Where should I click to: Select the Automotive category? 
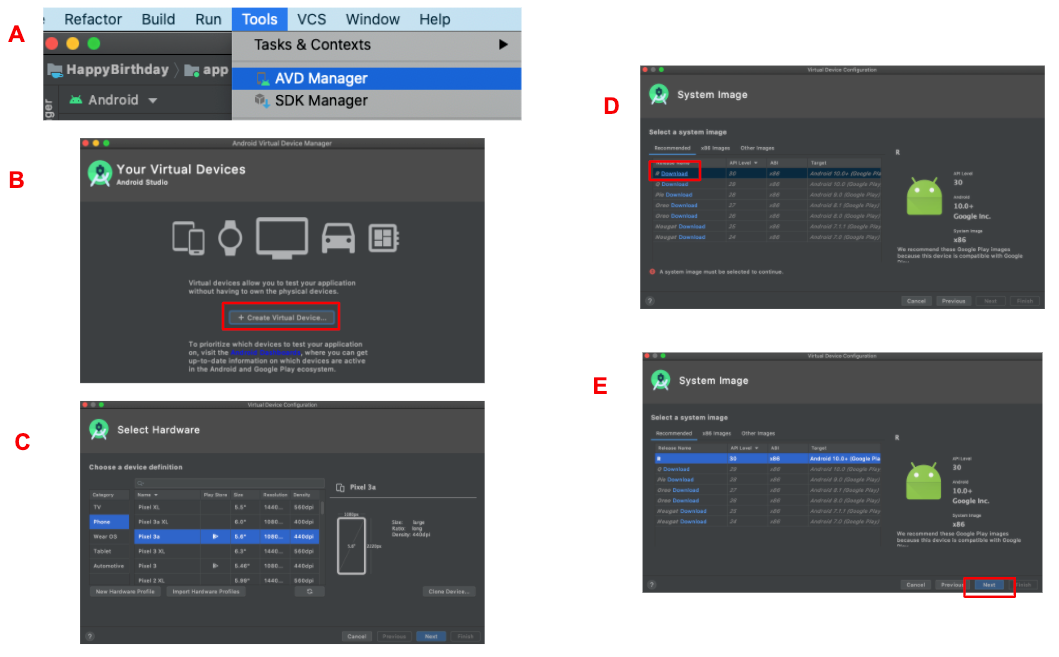click(109, 567)
